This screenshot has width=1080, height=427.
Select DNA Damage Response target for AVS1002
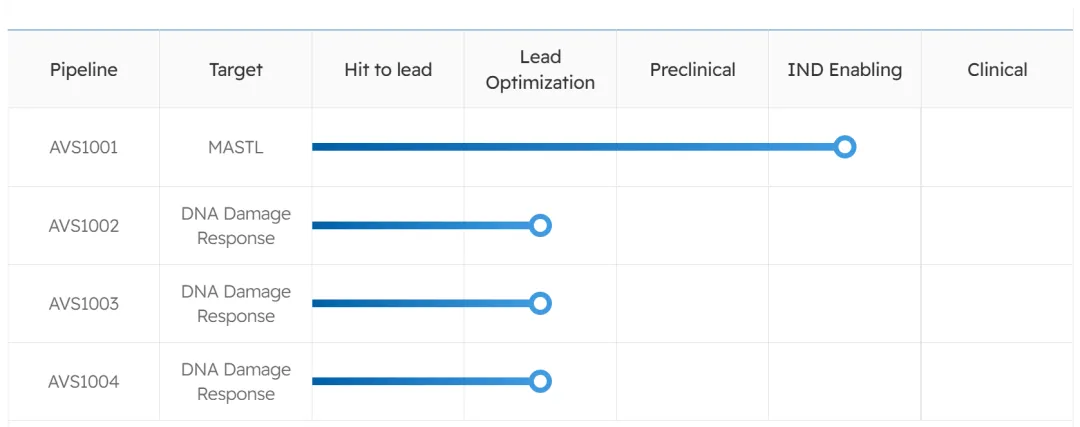click(x=236, y=226)
